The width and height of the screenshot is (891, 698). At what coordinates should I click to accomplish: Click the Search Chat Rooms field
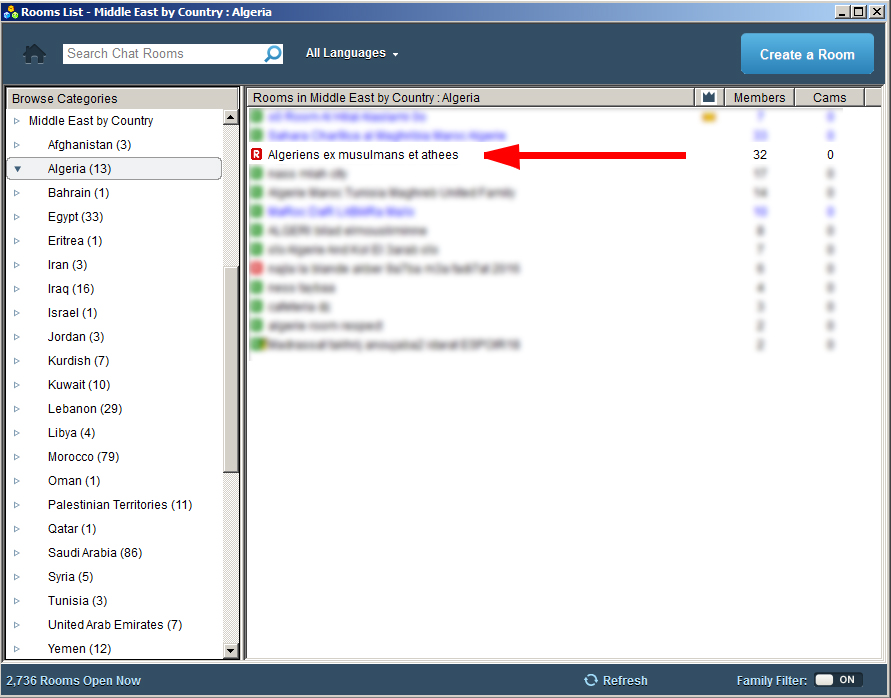(162, 54)
